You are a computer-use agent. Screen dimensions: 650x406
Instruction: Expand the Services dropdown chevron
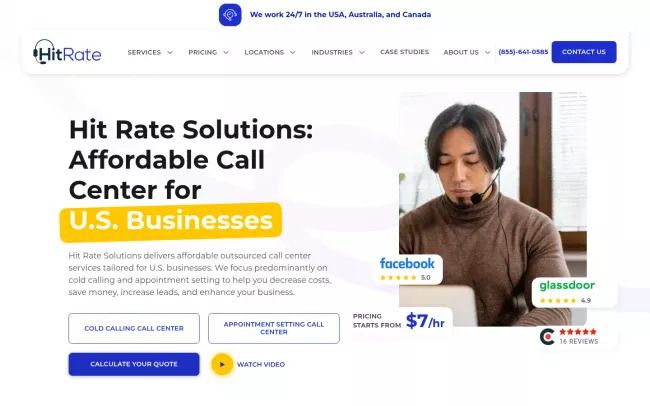click(170, 52)
